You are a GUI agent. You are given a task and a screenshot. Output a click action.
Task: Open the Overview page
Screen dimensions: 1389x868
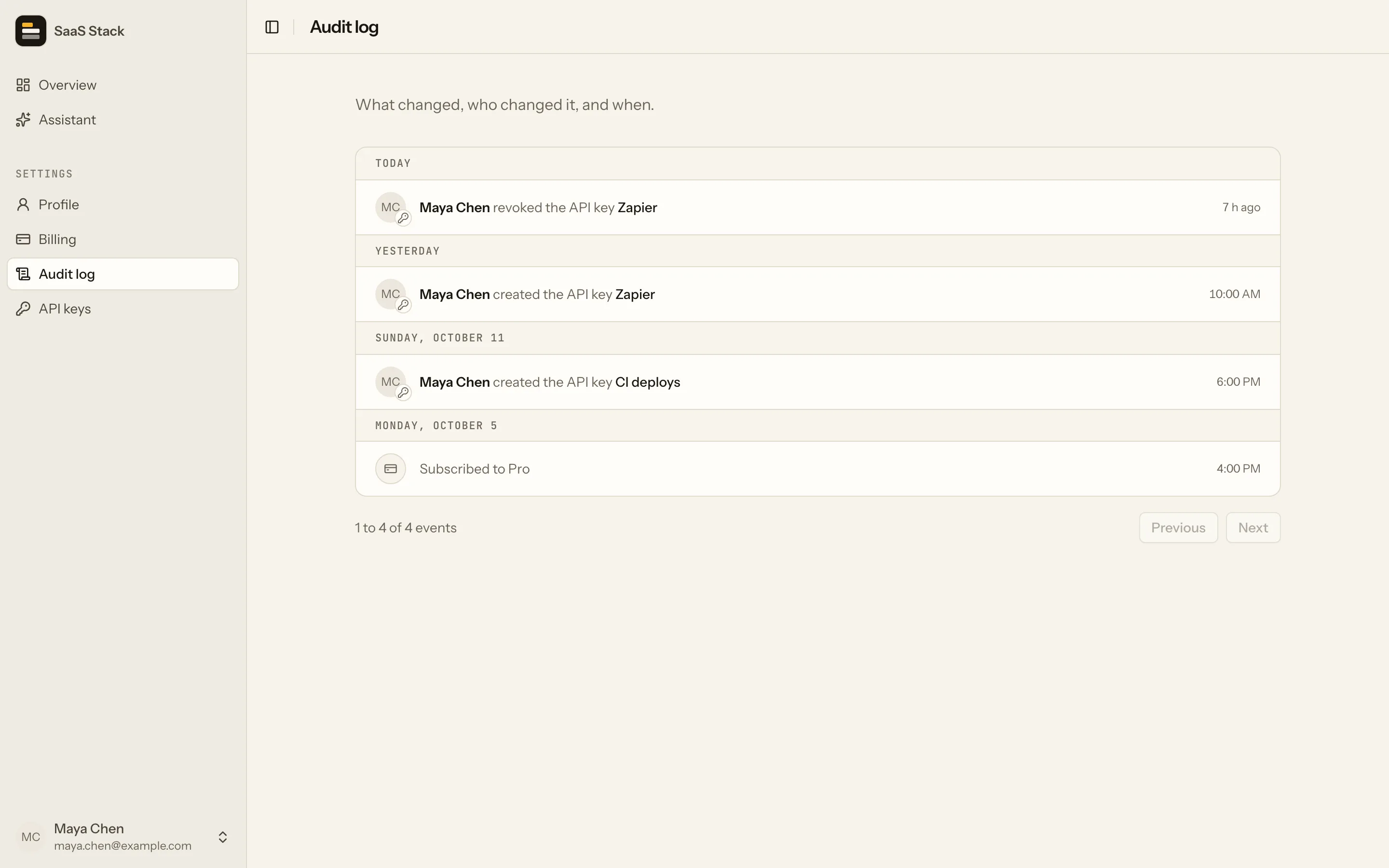123,85
